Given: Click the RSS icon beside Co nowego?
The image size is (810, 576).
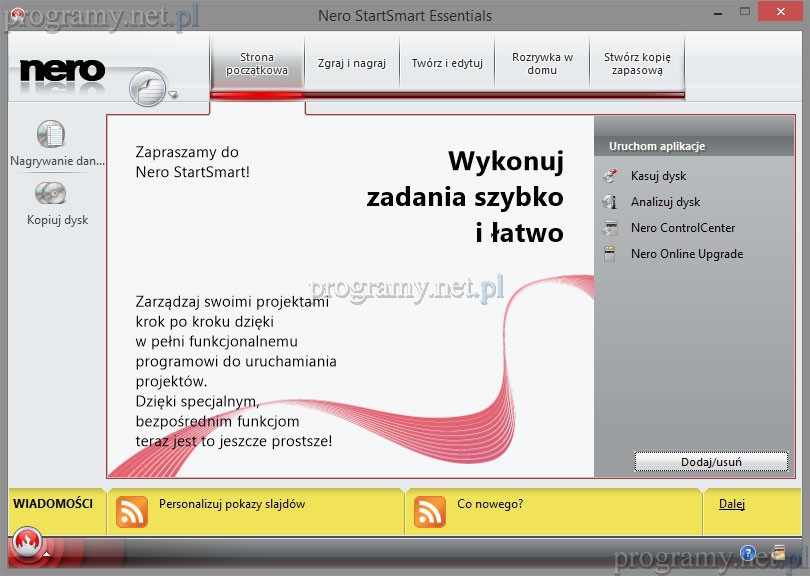Looking at the screenshot, I should point(431,510).
